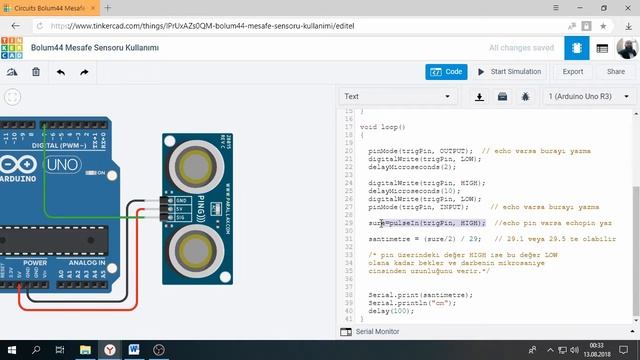Open the browser menu hamburger icon
This screenshot has width=640, height=360.
(556, 8)
